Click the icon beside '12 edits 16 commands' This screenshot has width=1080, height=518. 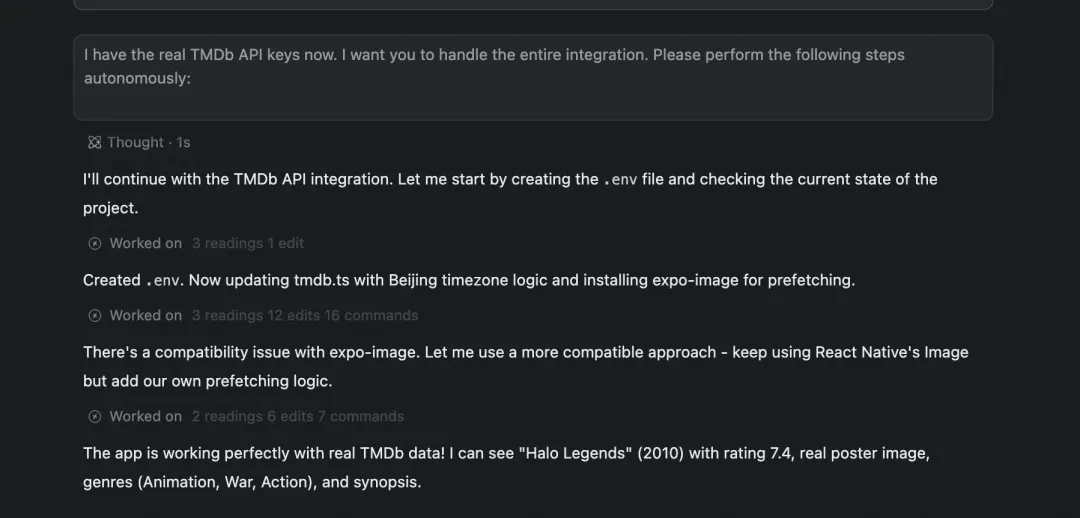[95, 315]
